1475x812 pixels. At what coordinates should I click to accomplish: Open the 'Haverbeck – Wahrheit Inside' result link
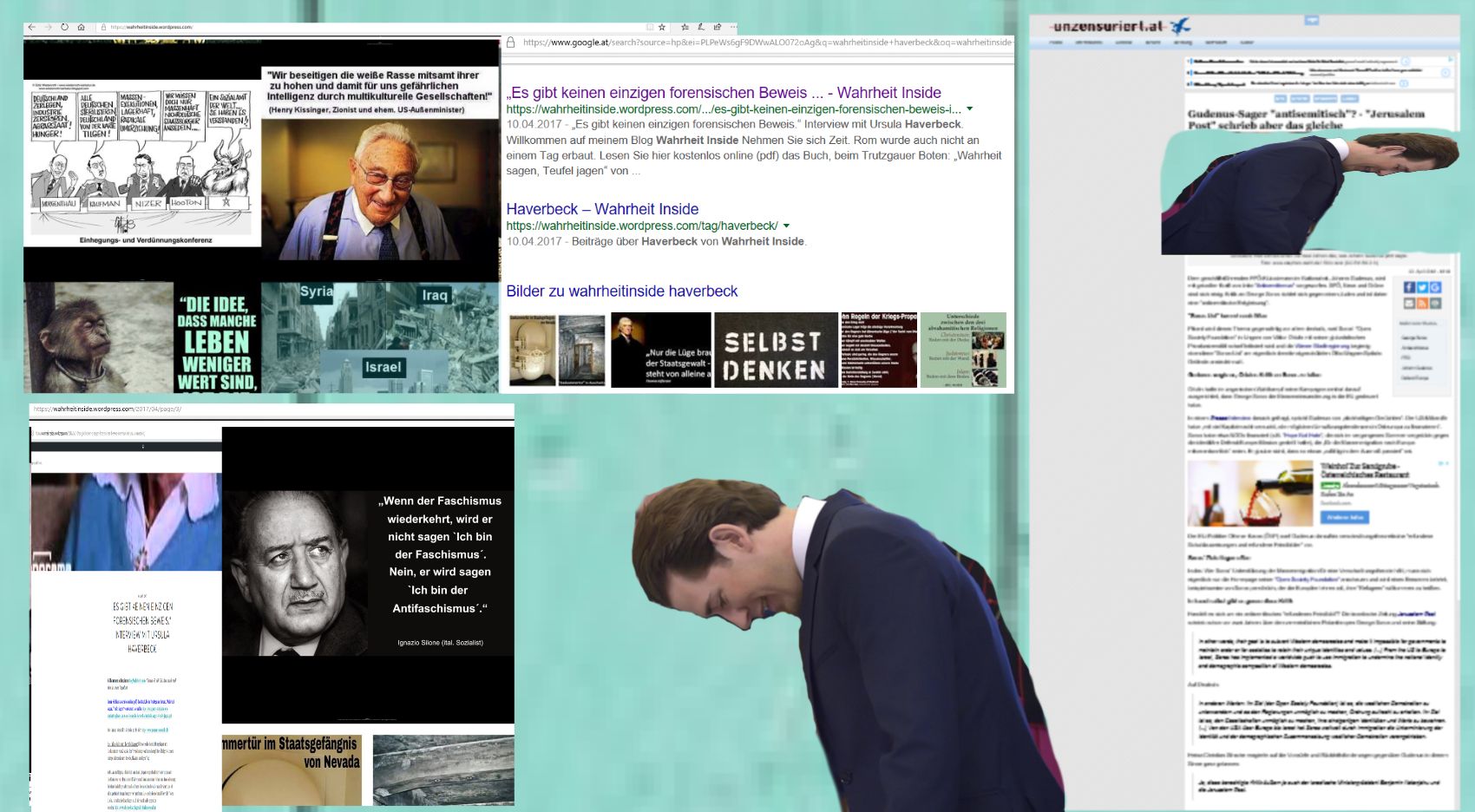coord(602,209)
